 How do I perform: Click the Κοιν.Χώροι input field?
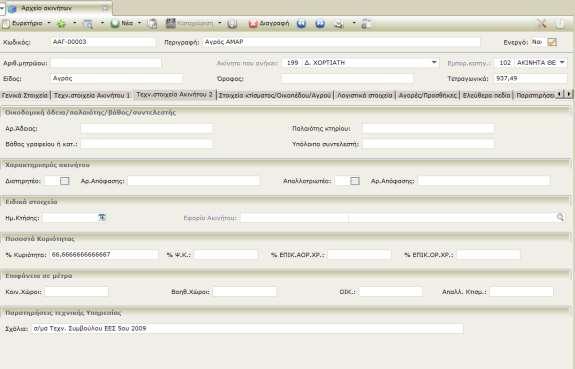(77, 292)
